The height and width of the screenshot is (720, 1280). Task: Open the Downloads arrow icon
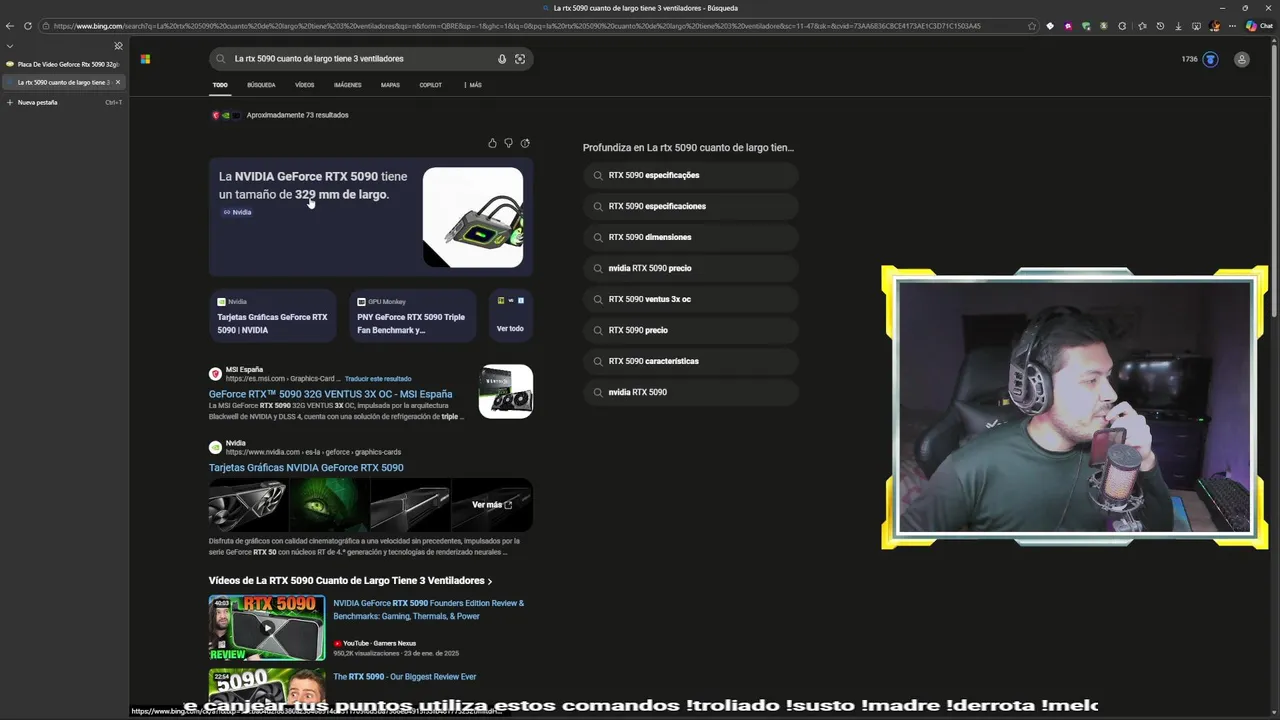(x=1178, y=26)
